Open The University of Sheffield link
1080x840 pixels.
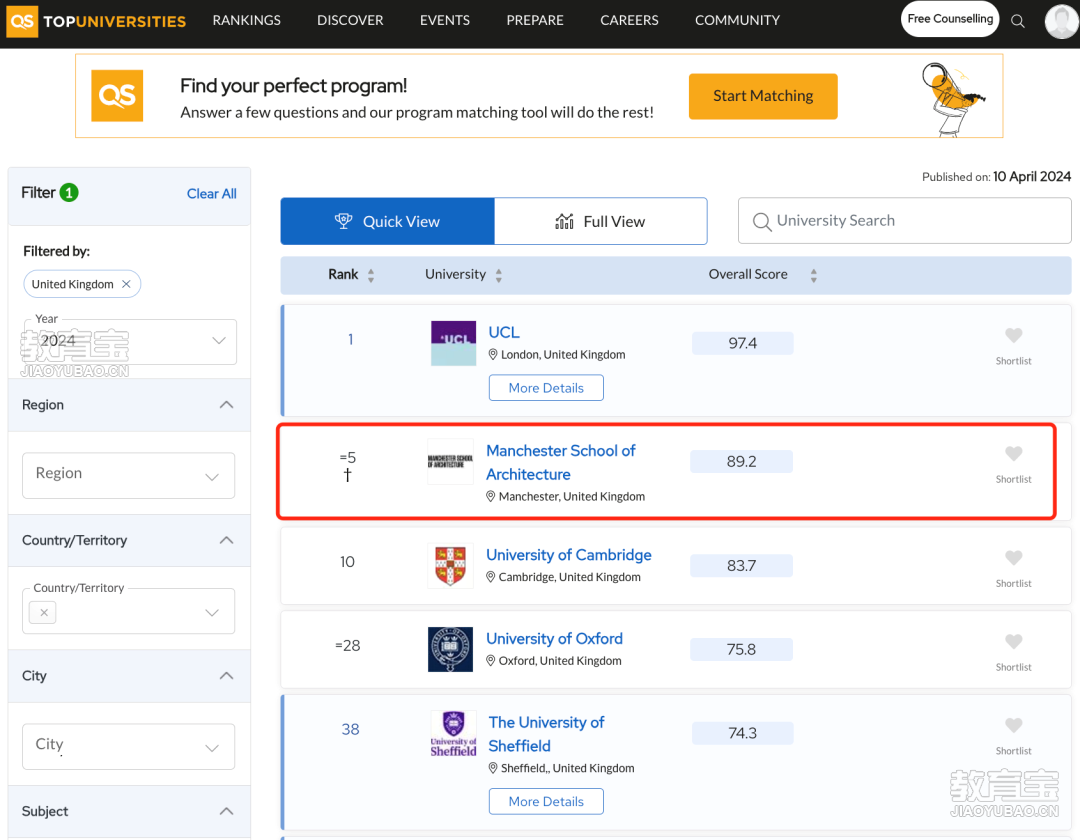[x=546, y=734]
